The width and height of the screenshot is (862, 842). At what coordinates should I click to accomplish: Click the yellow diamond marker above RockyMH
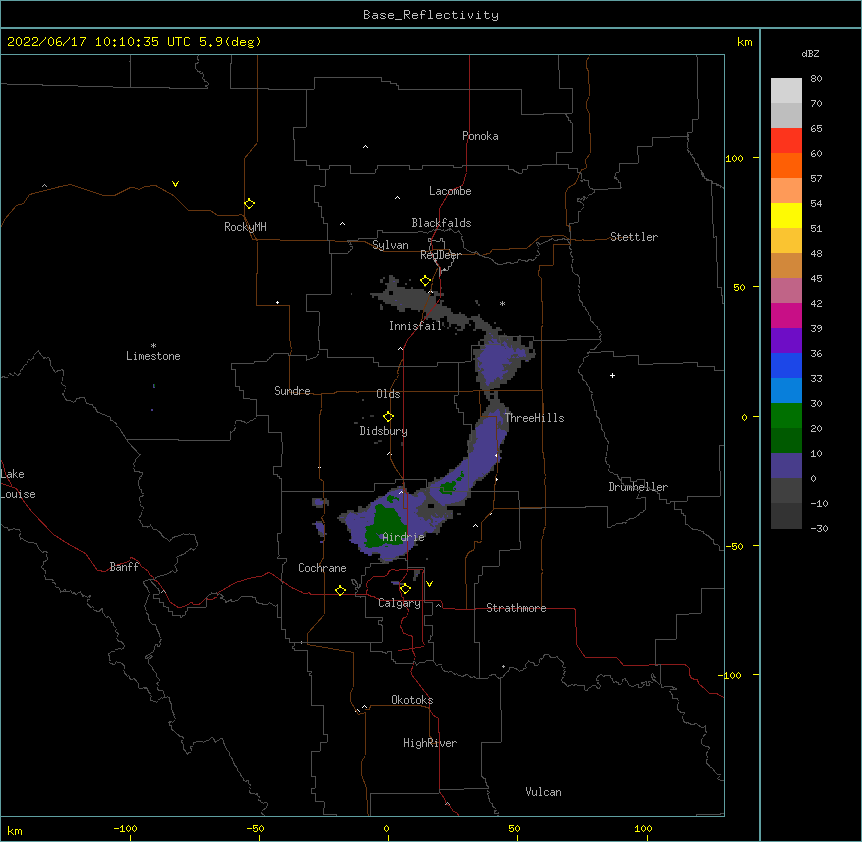pos(249,204)
